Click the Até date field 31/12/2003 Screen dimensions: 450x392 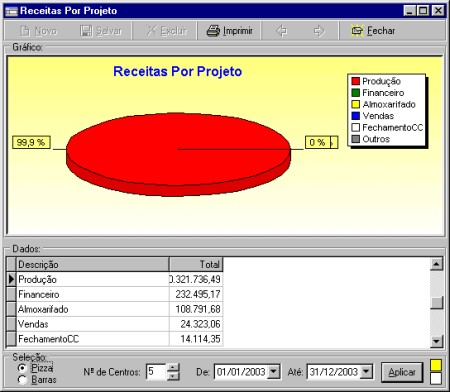[333, 372]
